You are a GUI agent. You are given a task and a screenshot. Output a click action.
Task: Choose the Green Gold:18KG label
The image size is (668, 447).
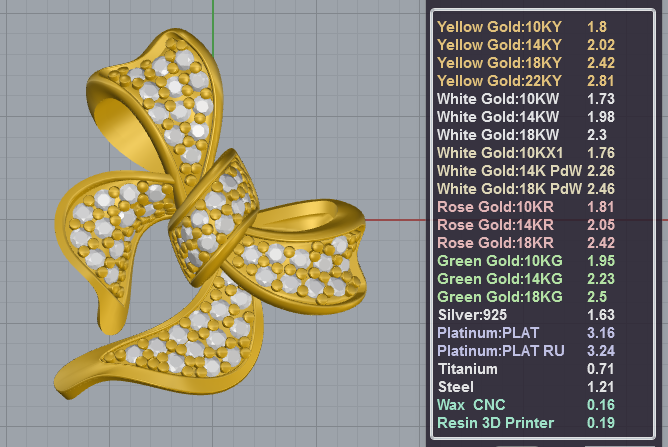point(500,297)
